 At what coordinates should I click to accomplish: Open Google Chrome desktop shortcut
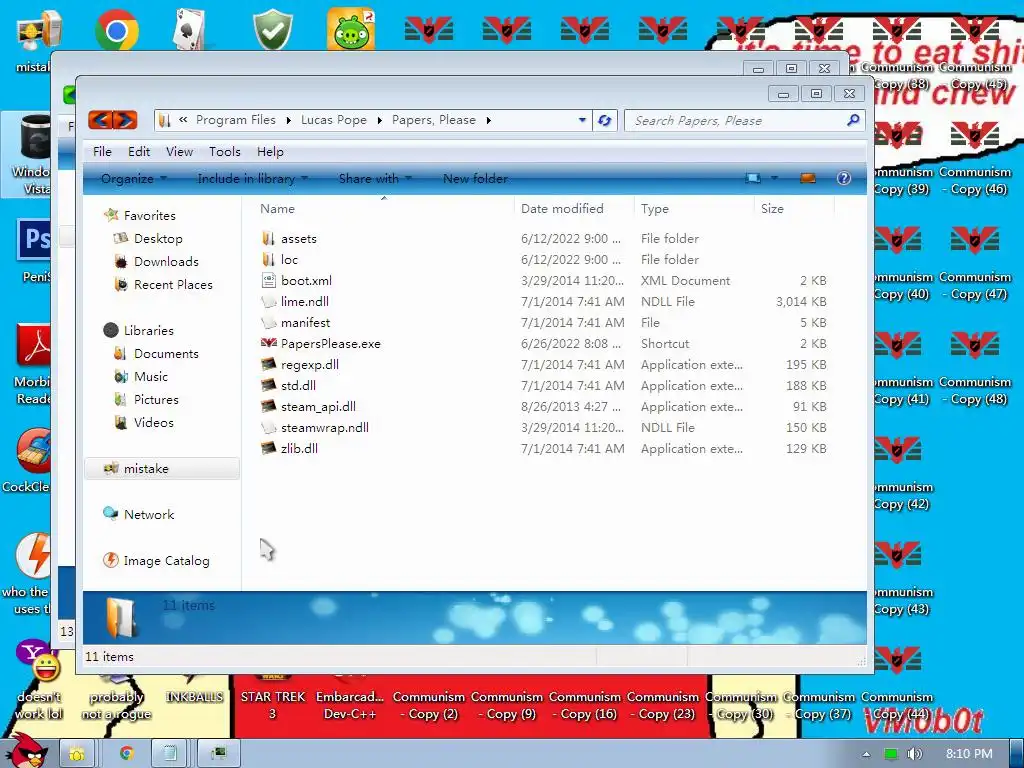point(116,30)
